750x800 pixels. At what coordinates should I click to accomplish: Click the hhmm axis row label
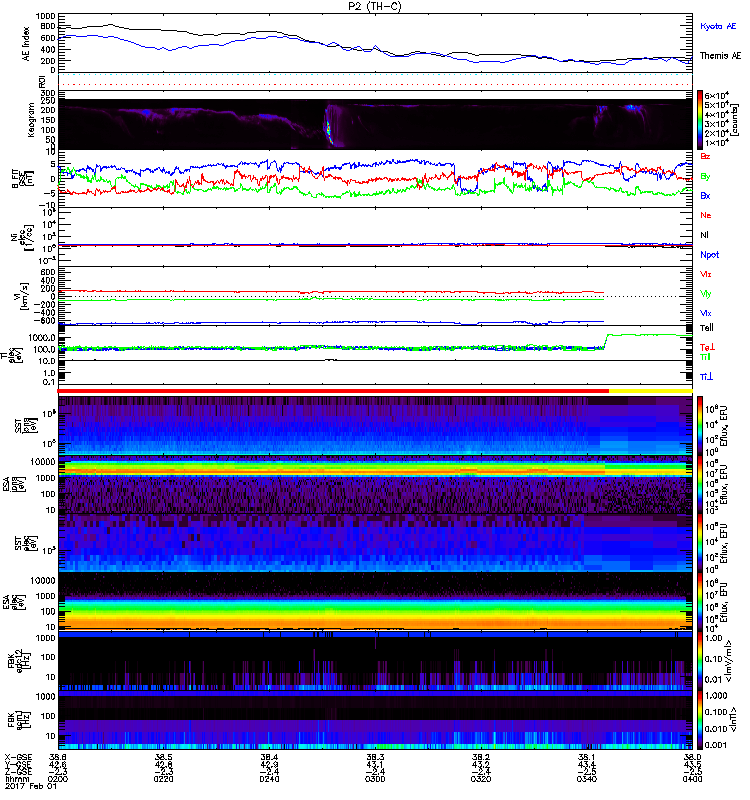tap(15, 779)
